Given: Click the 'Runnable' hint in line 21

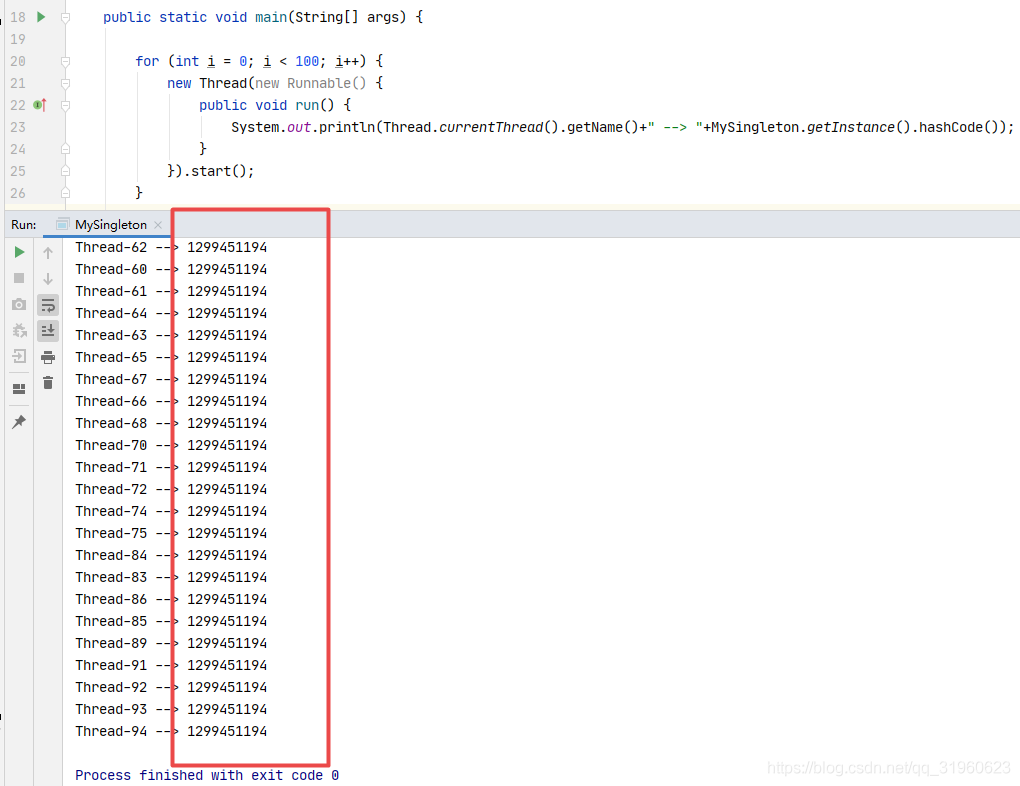Looking at the screenshot, I should click(319, 83).
